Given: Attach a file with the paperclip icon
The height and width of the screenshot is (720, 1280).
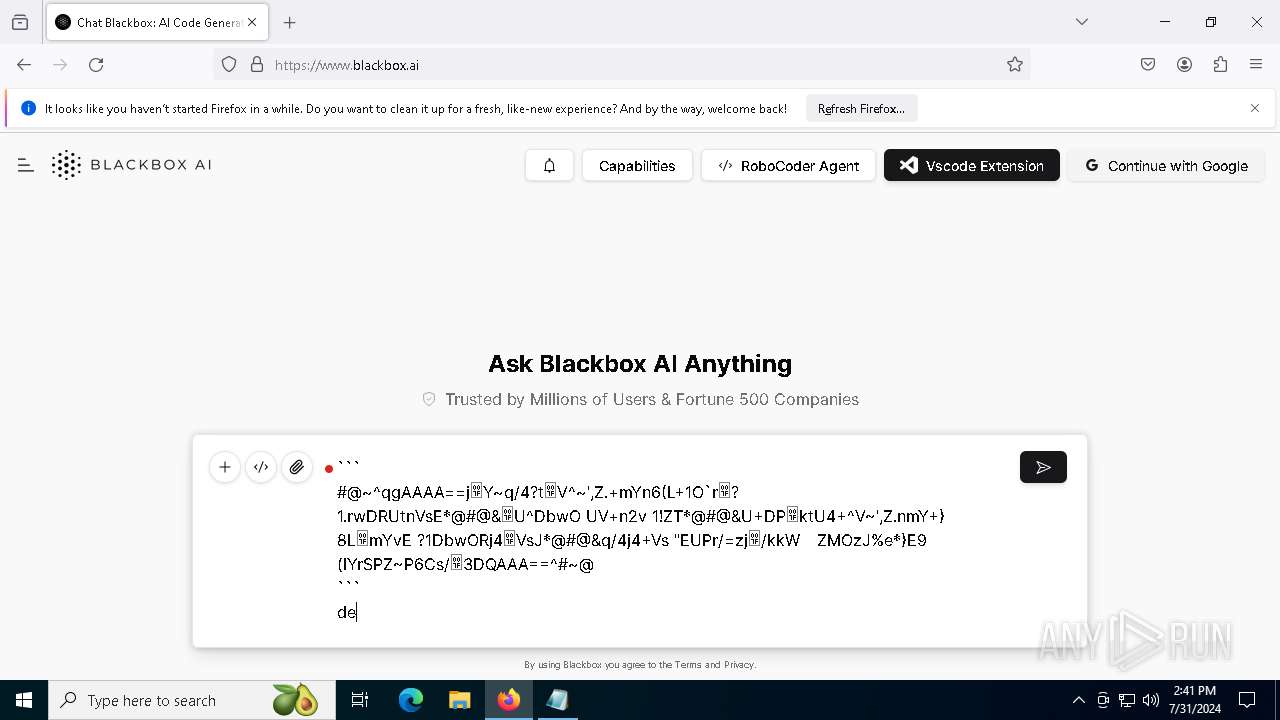Looking at the screenshot, I should 297,467.
